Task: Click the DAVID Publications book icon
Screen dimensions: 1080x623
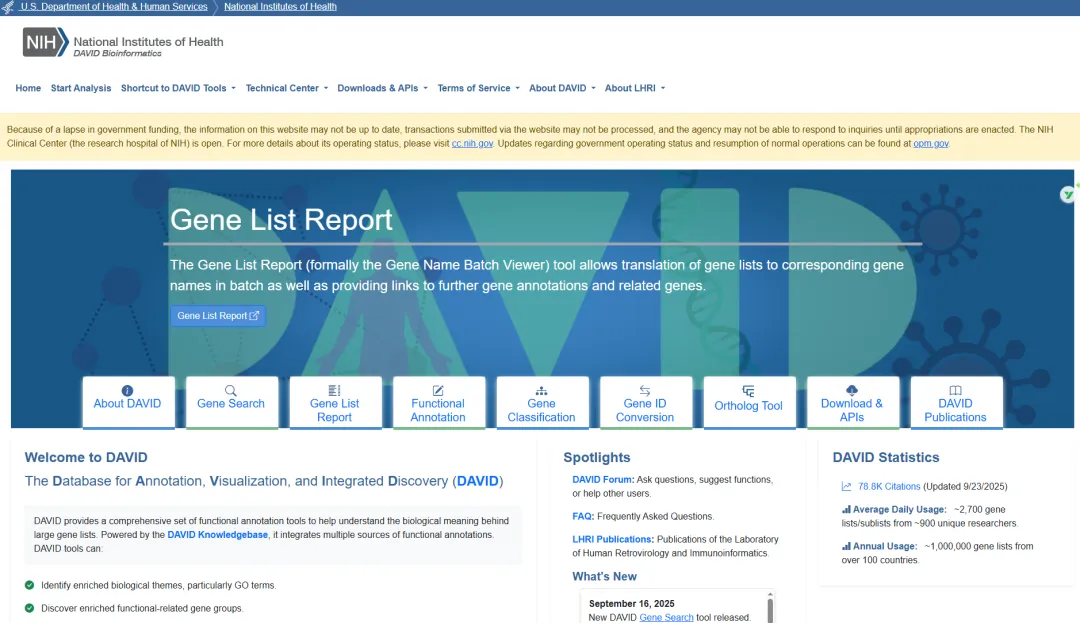Action: (x=955, y=390)
